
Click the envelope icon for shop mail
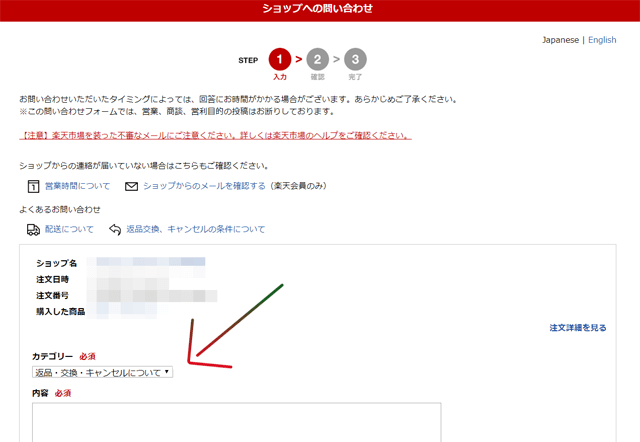coord(131,187)
